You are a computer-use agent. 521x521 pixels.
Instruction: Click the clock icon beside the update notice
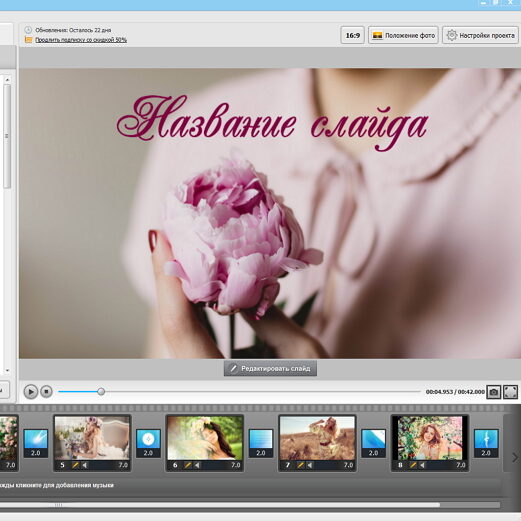coord(28,30)
